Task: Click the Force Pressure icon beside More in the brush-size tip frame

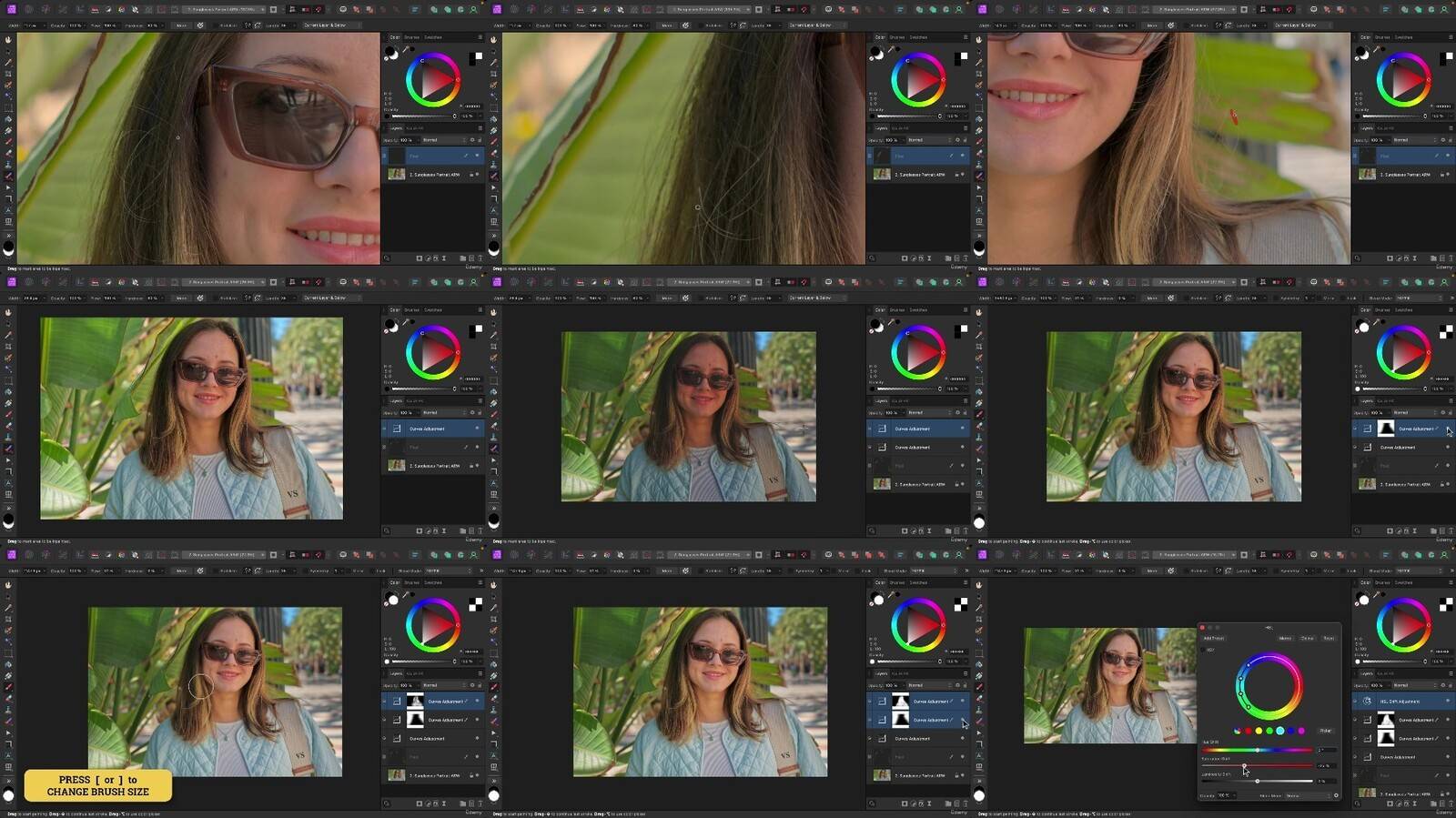Action: [x=200, y=571]
